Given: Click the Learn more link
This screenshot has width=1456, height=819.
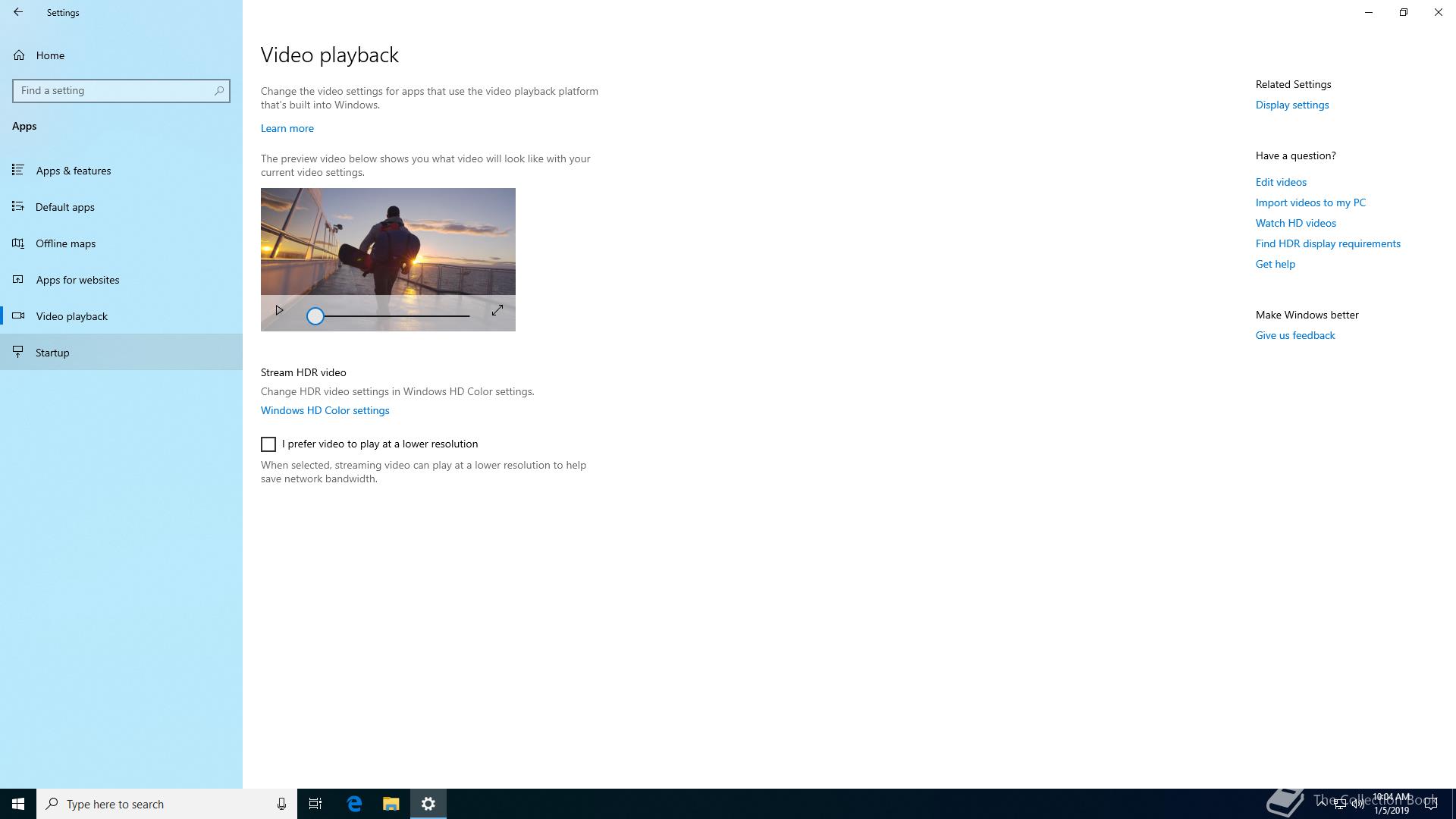Looking at the screenshot, I should [x=287, y=128].
